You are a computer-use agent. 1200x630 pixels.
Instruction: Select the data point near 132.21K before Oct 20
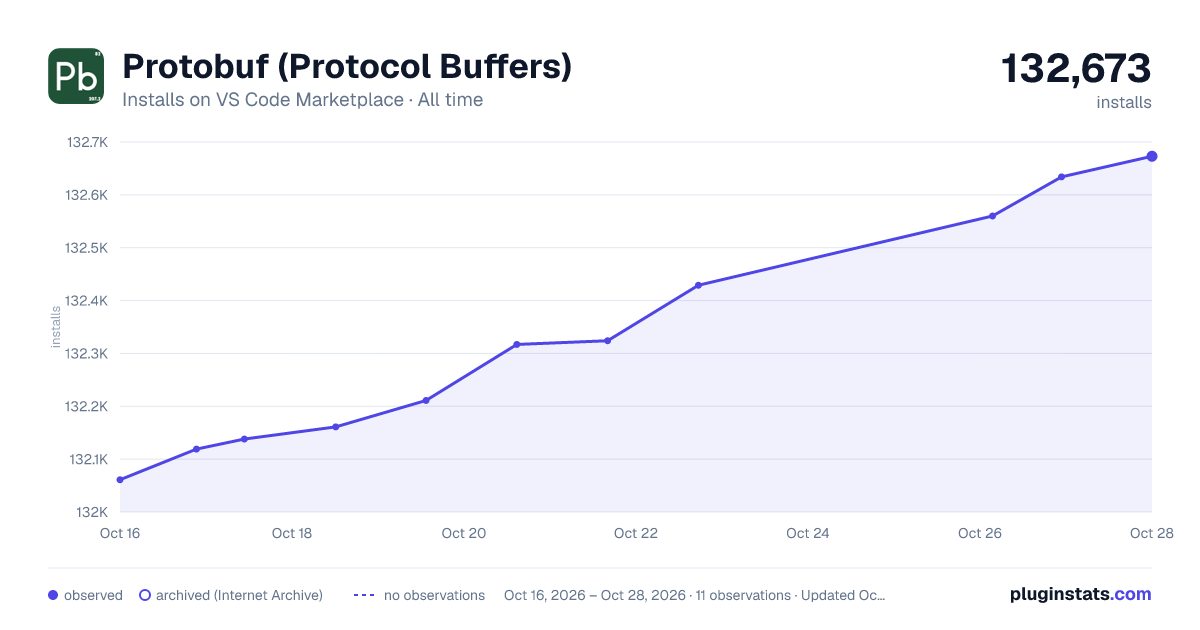(x=426, y=401)
